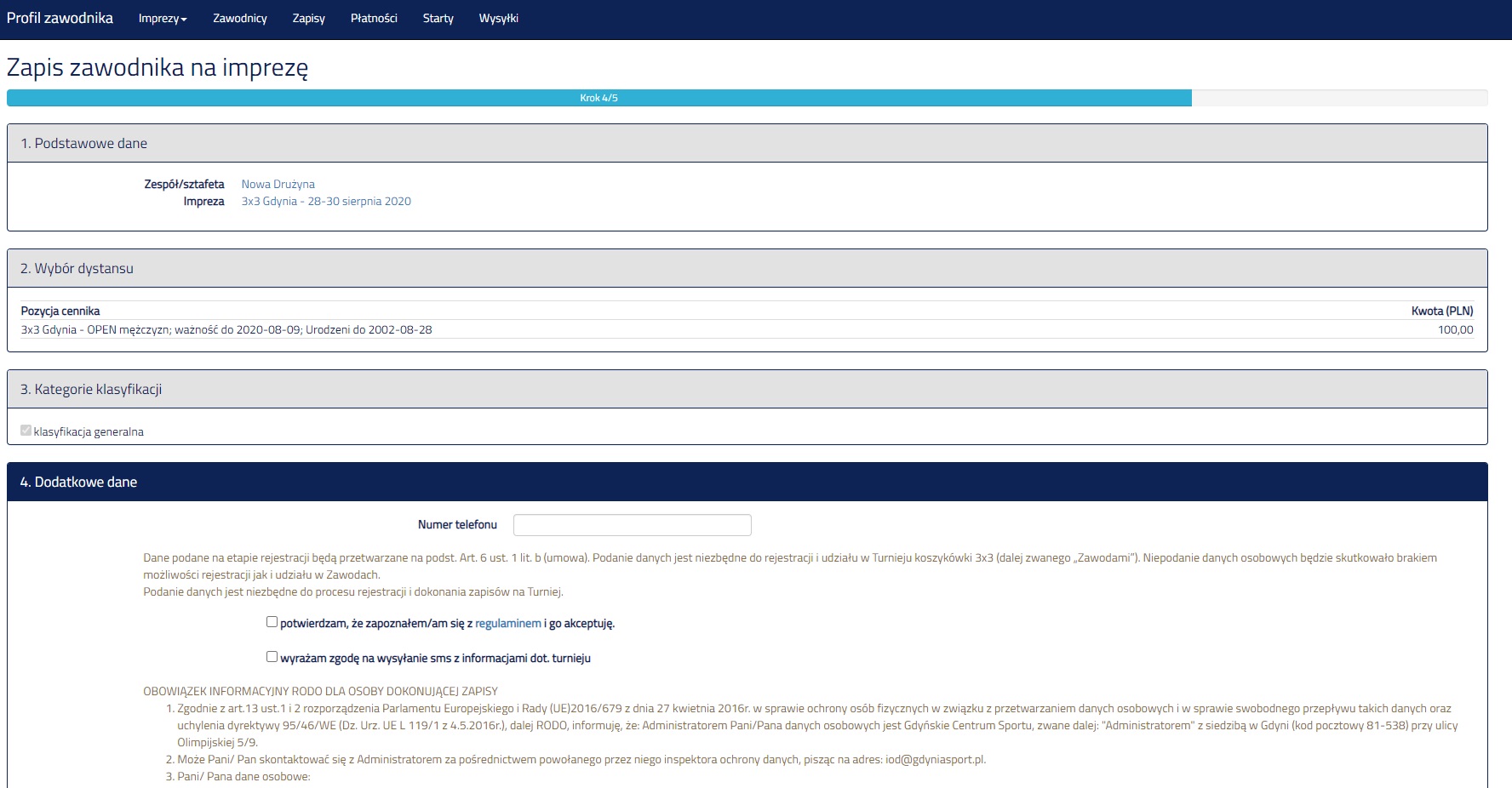Open the Imprezy dropdown menu
Viewport: 1512px width, 788px height.
coord(162,19)
